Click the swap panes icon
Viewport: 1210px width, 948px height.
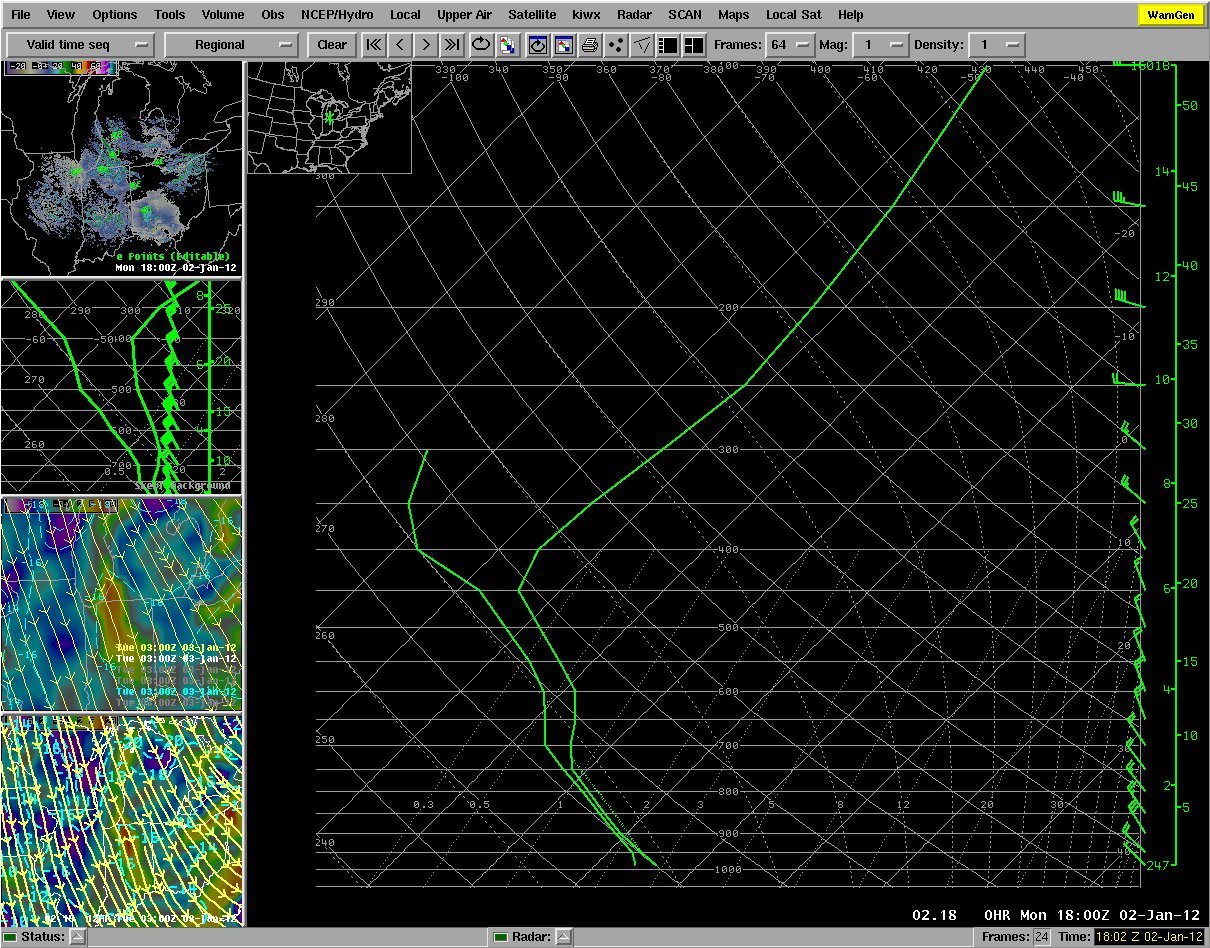[564, 44]
